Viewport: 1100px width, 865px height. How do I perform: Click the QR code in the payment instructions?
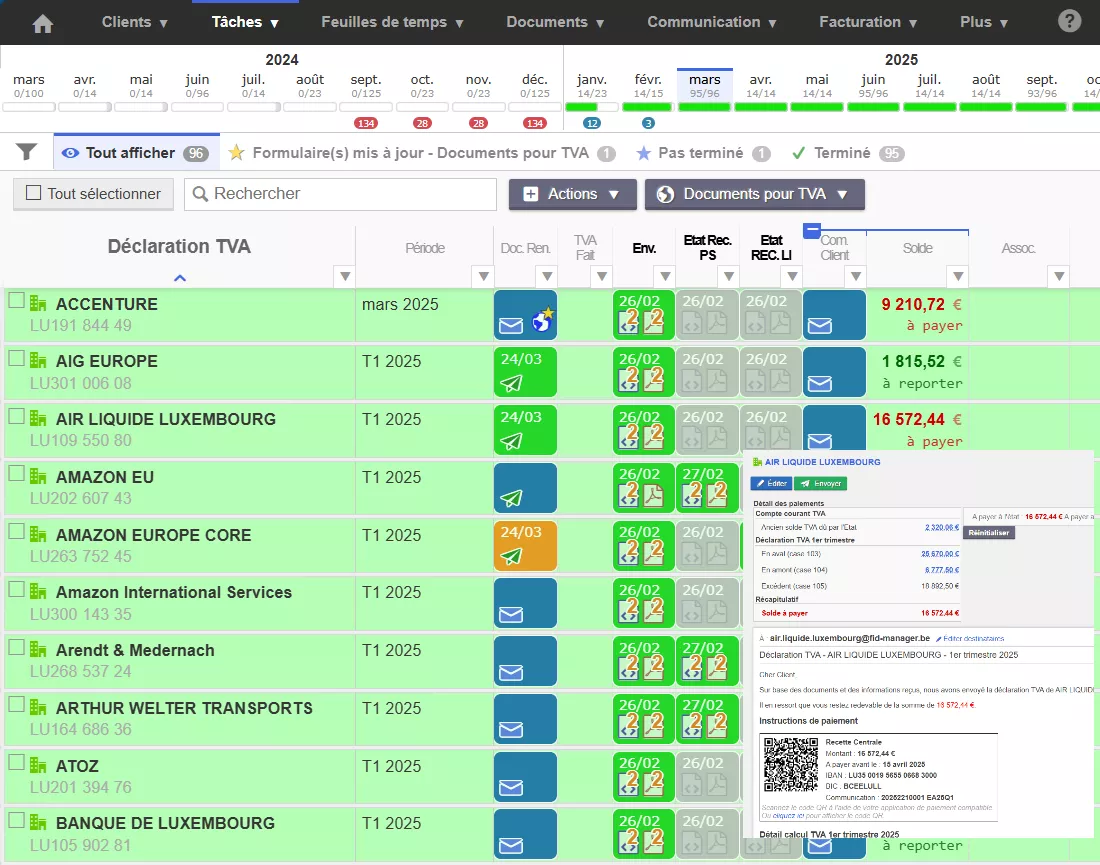[x=791, y=765]
